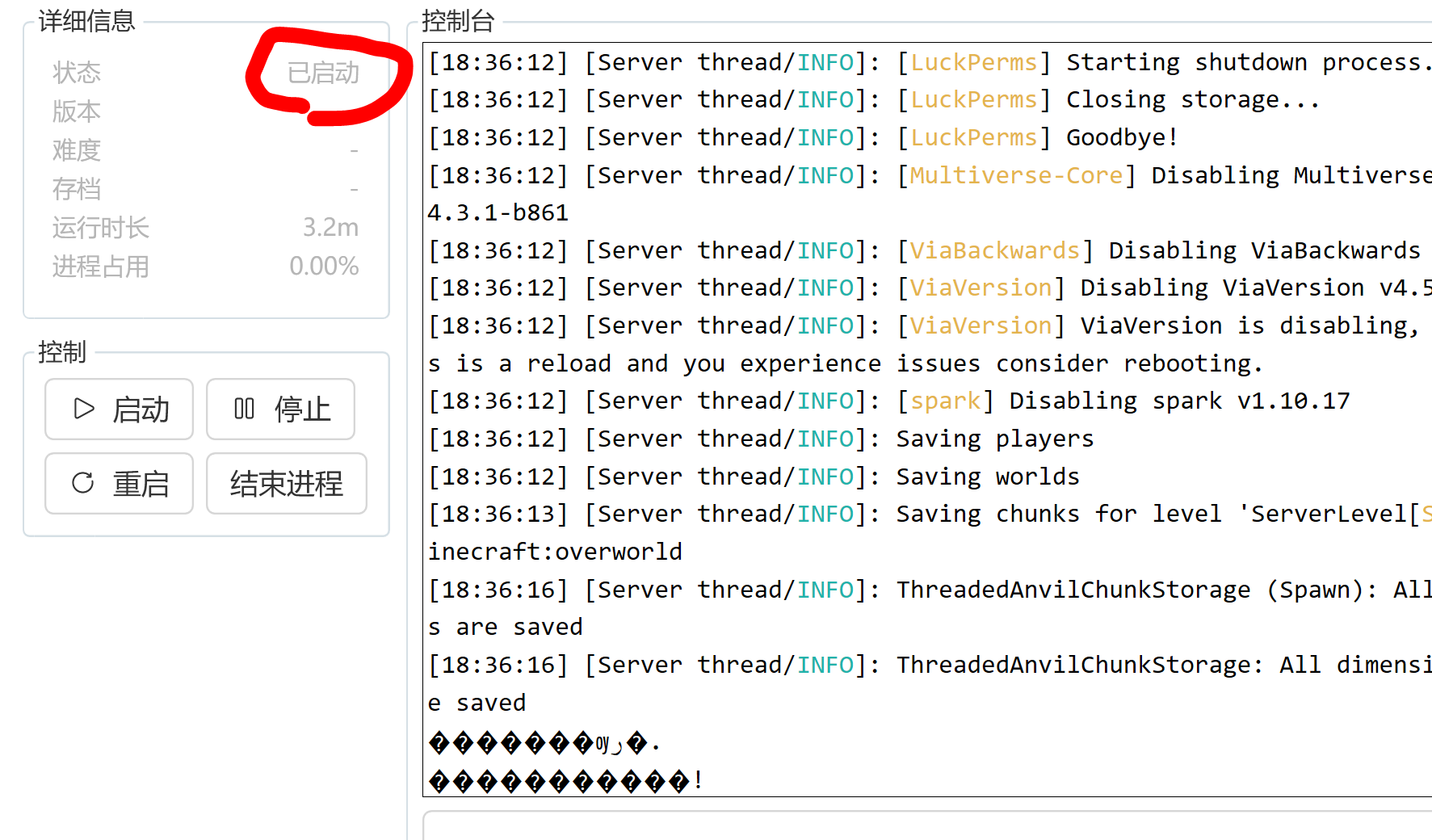The height and width of the screenshot is (840, 1432).
Task: Click the Multiverse-Core plugin name in the log
Action: click(1015, 174)
